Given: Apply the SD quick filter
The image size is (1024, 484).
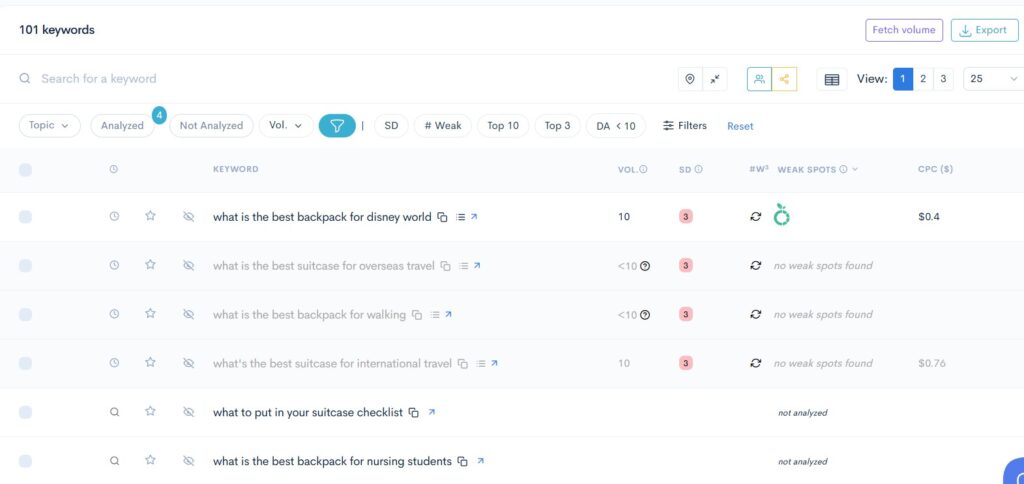Looking at the screenshot, I should point(391,126).
